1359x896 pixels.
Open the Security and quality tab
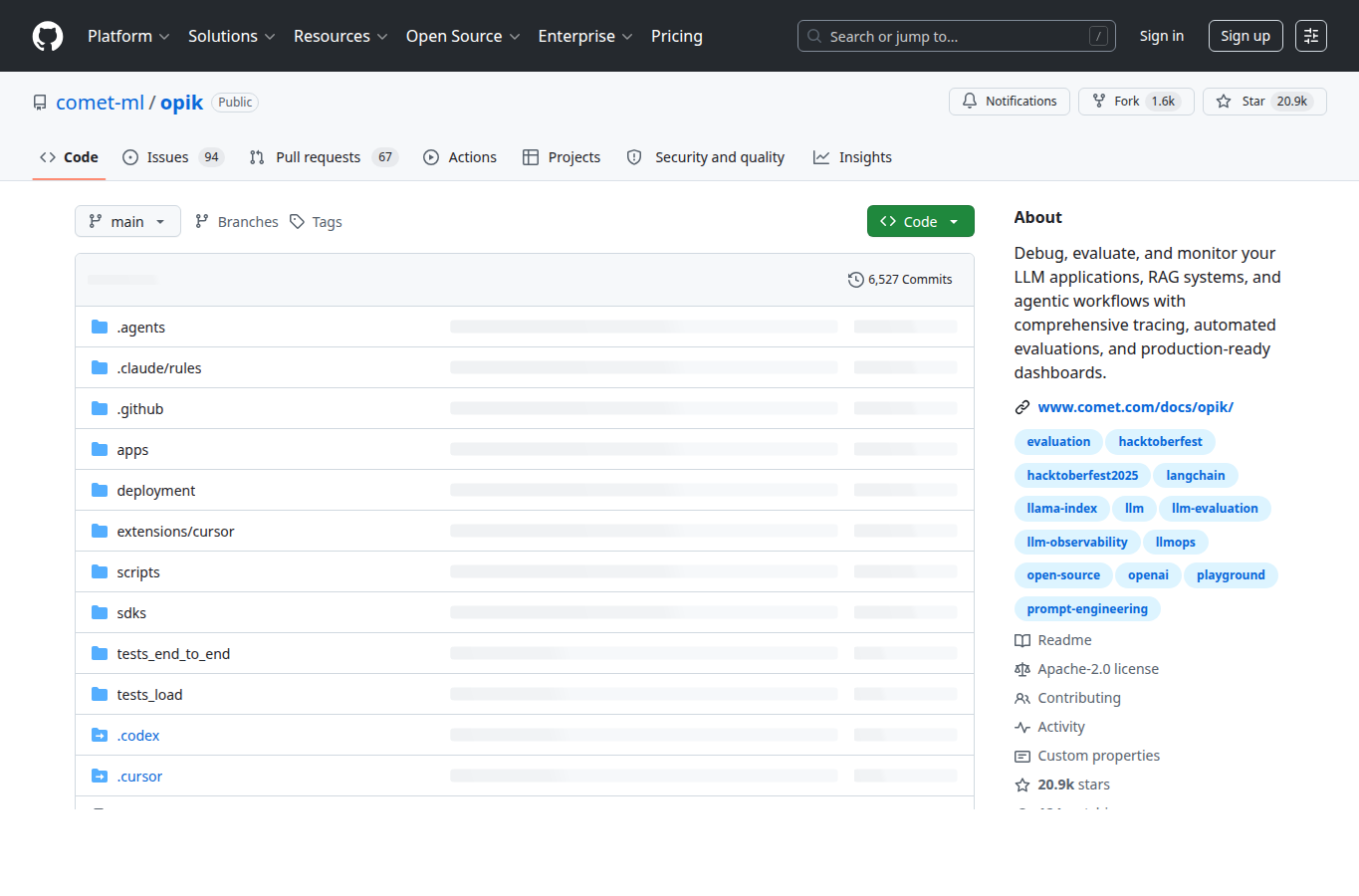coord(706,157)
